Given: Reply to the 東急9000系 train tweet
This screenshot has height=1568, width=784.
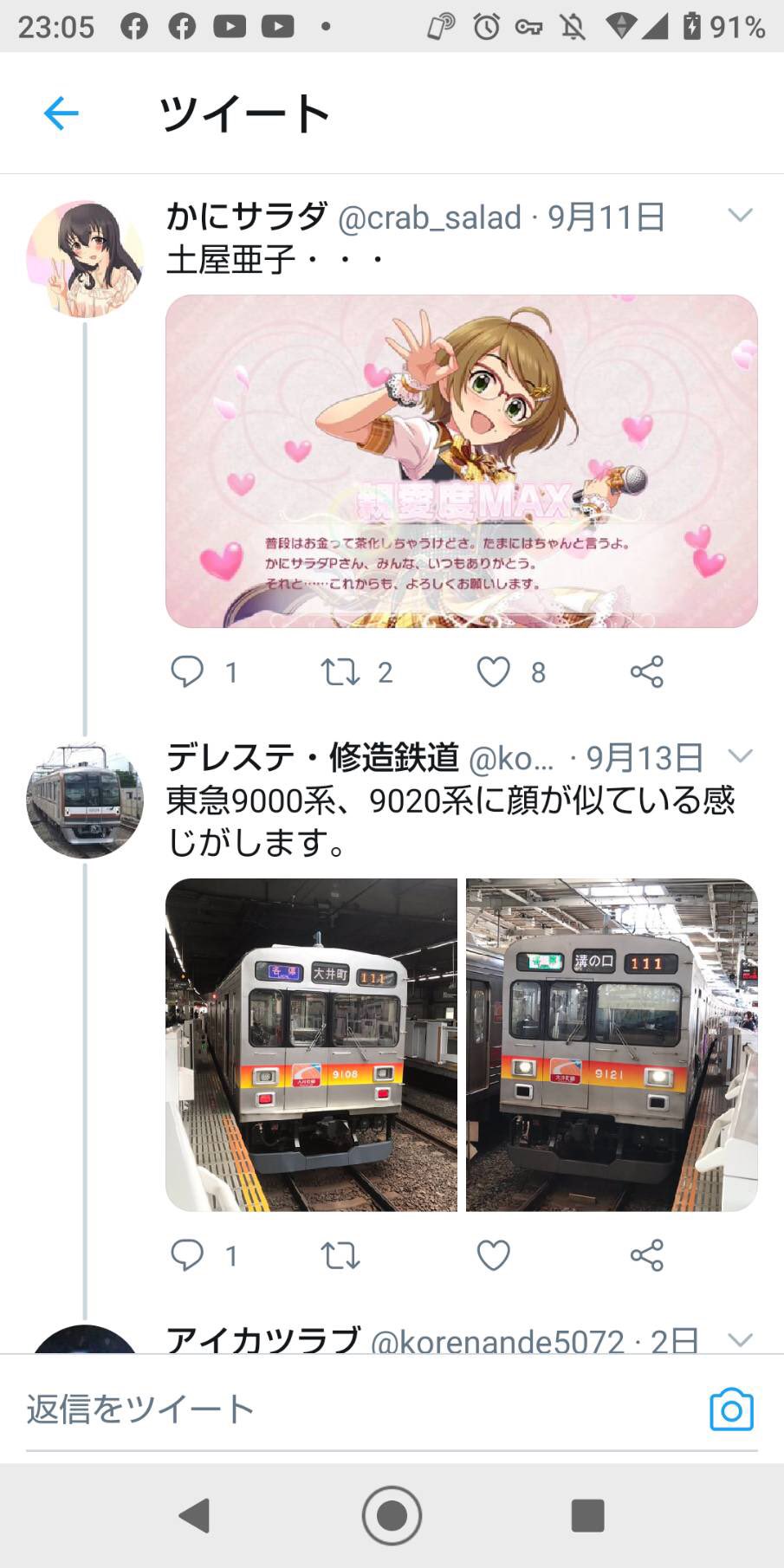Looking at the screenshot, I should pyautogui.click(x=187, y=1254).
